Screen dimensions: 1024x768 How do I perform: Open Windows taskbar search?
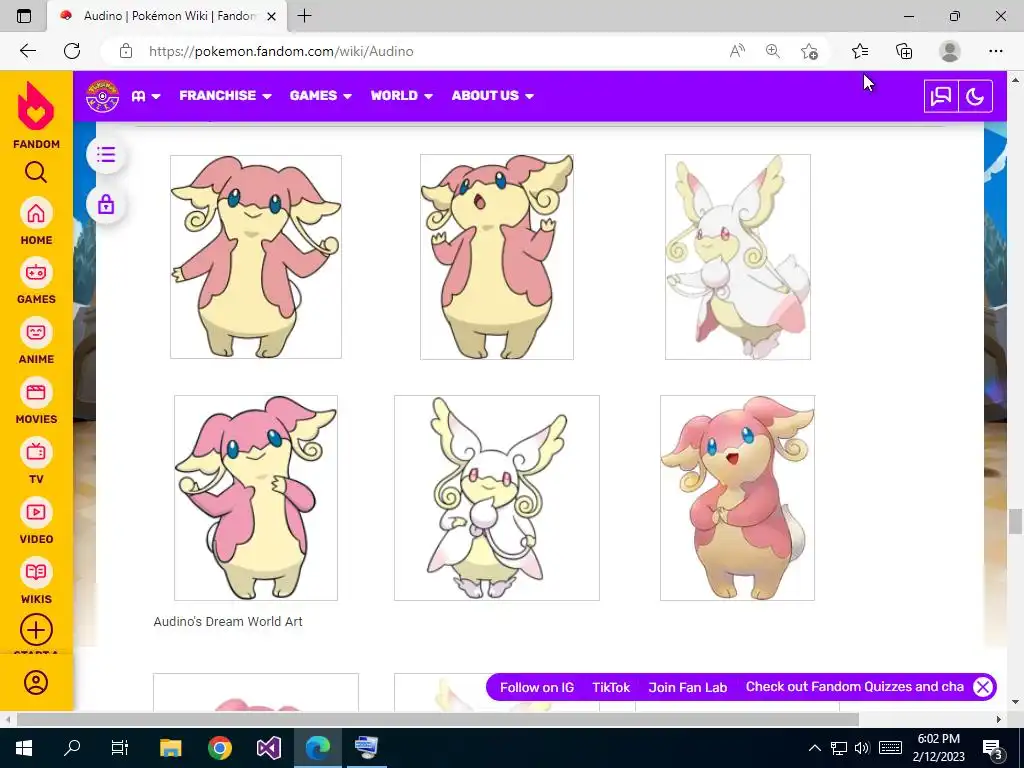point(72,747)
